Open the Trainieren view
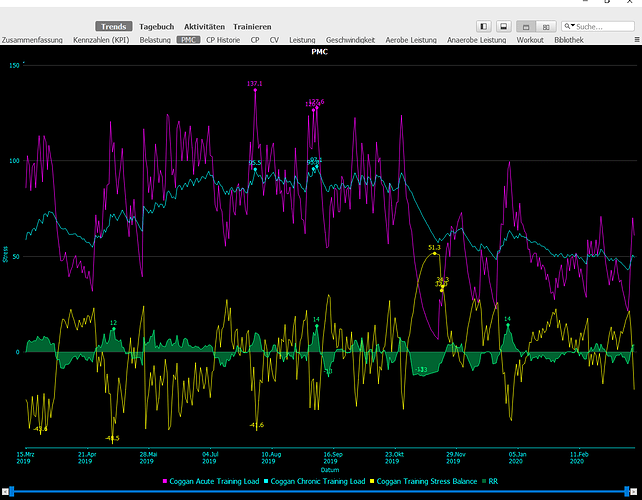Screen dimensions: 642x500 252,27
